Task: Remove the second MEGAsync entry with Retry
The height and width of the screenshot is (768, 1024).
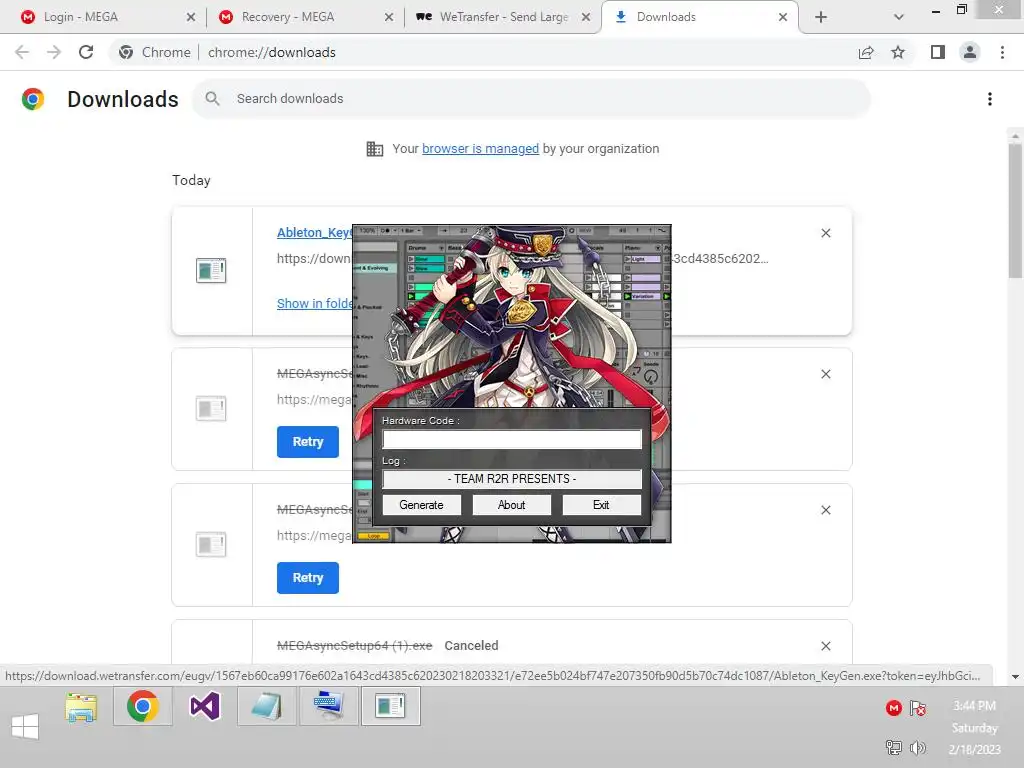Action: (826, 510)
